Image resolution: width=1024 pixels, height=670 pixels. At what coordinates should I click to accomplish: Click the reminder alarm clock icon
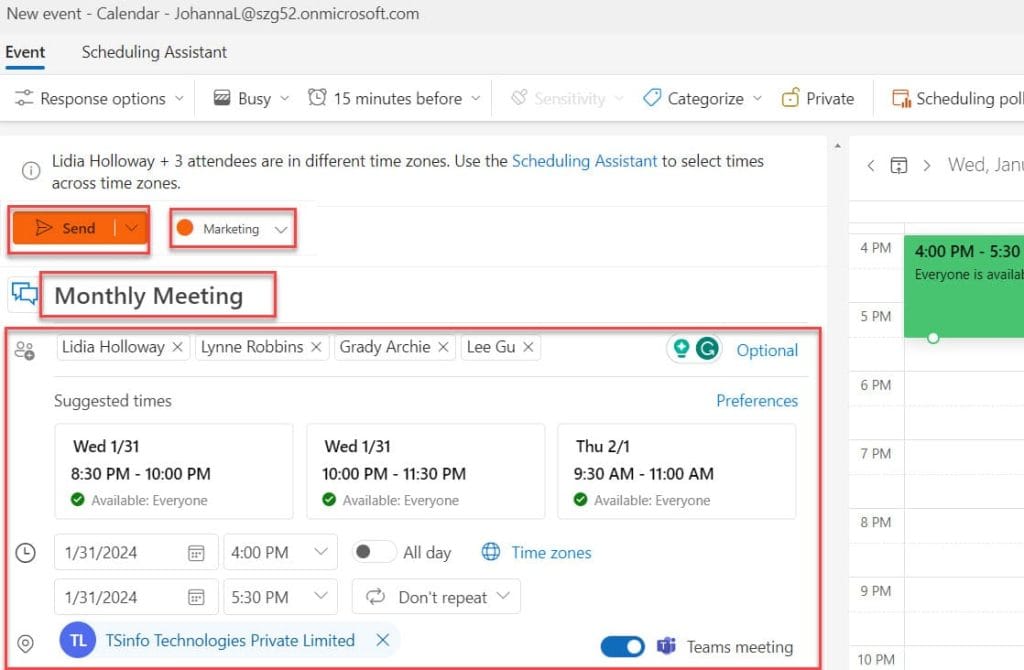click(317, 97)
